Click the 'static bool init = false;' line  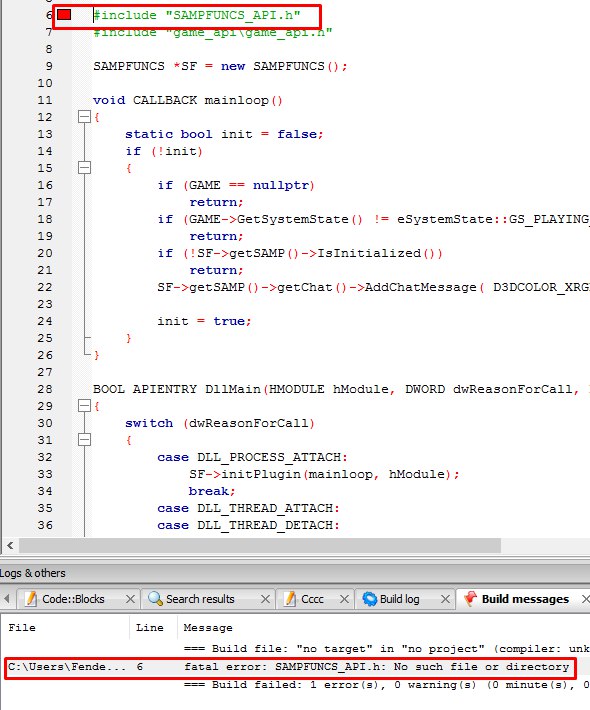click(x=224, y=134)
